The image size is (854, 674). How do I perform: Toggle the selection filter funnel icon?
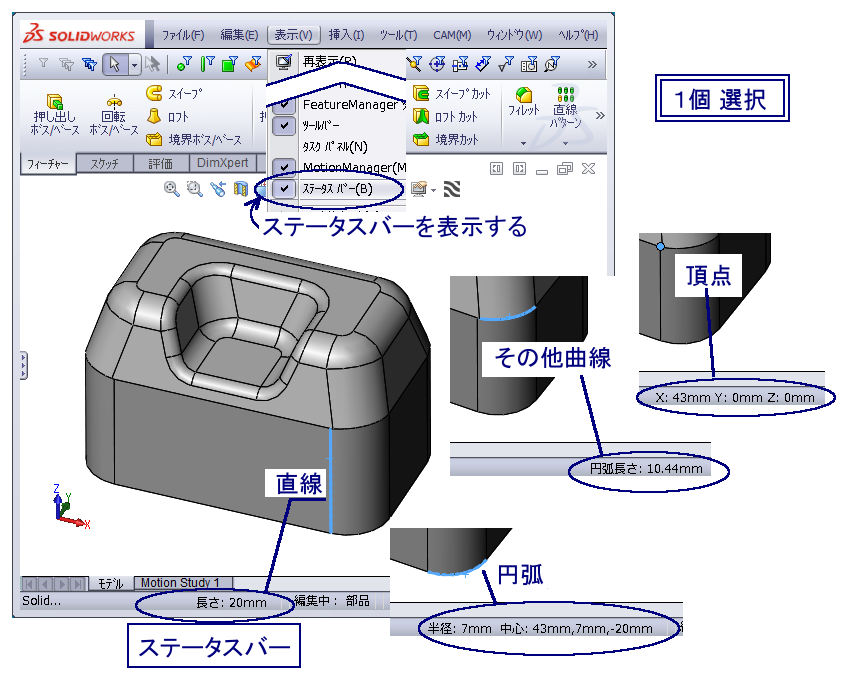[44, 64]
